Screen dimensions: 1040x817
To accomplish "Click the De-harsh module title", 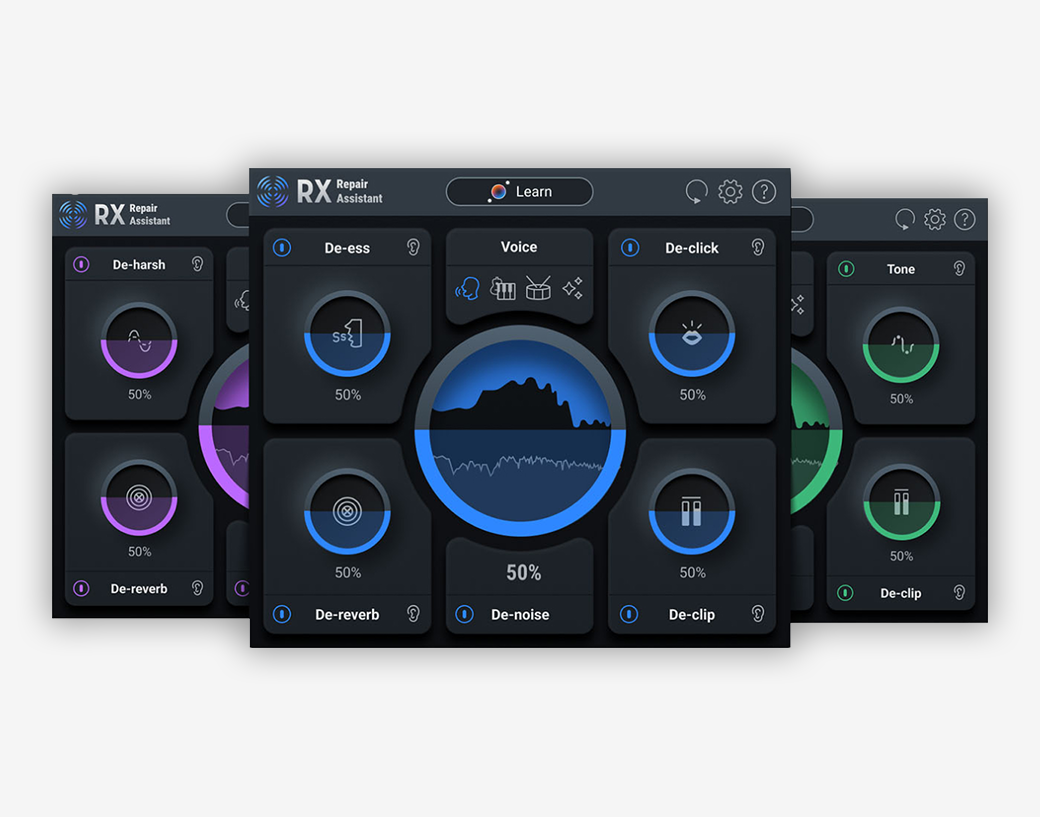I will click(x=139, y=265).
